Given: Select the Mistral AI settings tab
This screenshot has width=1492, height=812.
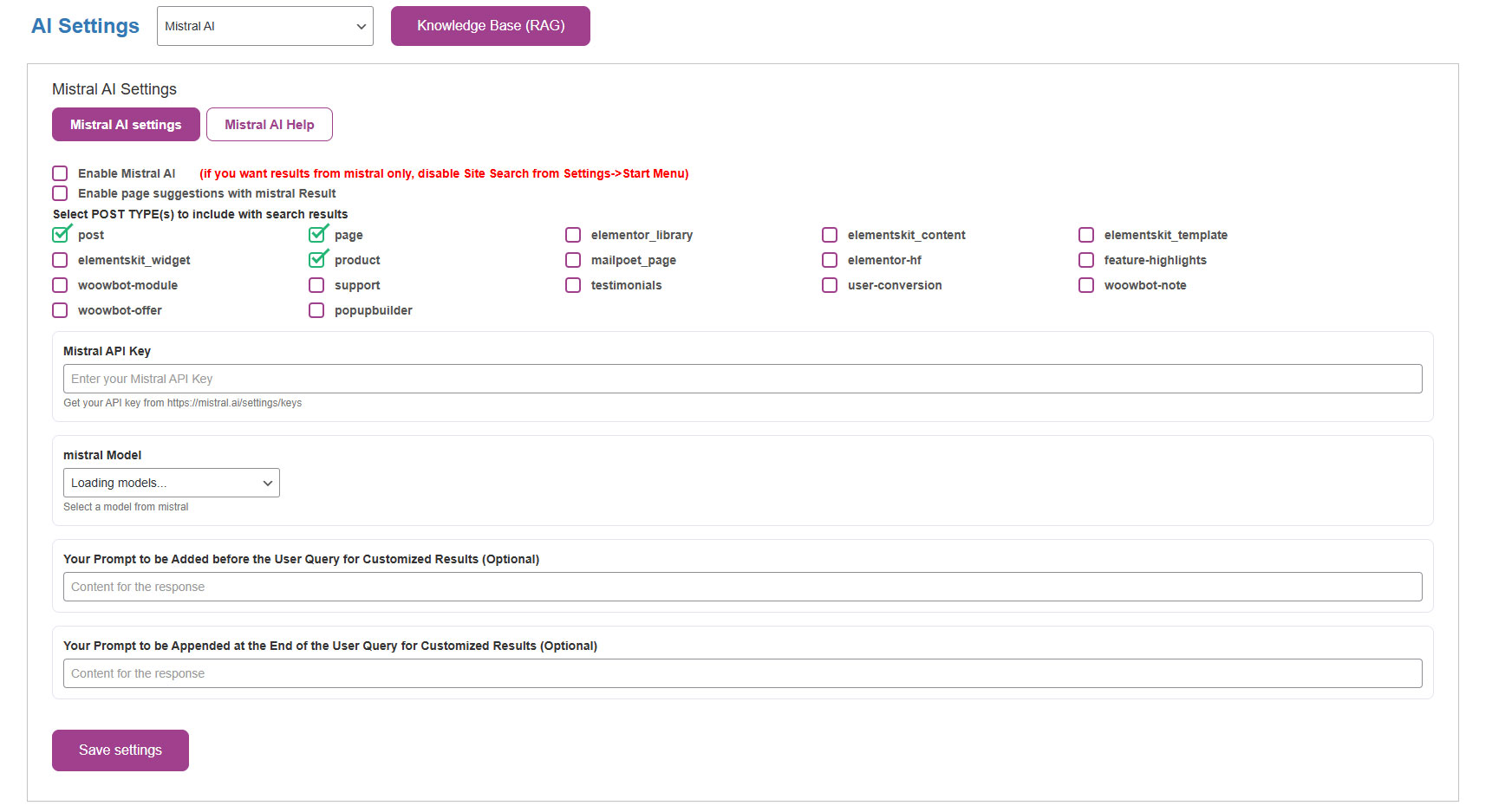Looking at the screenshot, I should coord(126,125).
